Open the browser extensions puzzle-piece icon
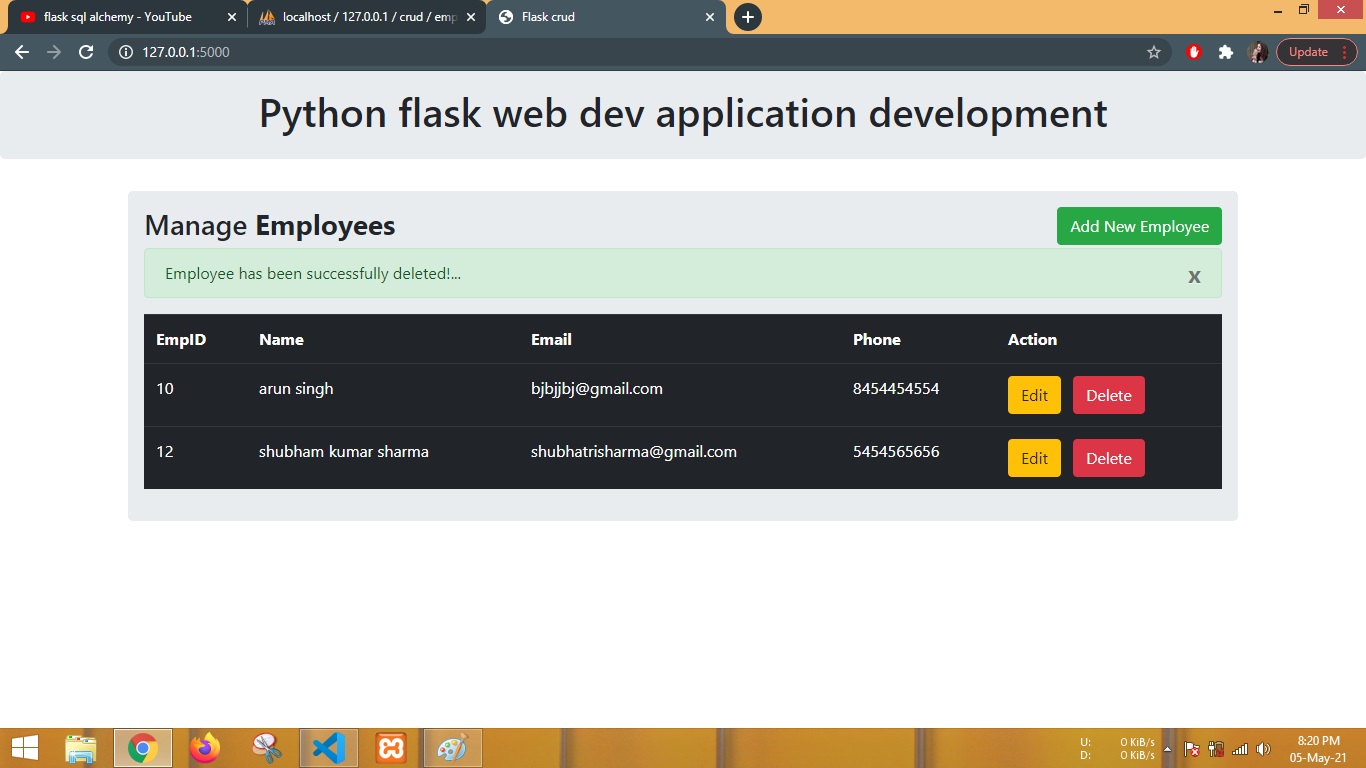This screenshot has width=1366, height=768. (1226, 51)
